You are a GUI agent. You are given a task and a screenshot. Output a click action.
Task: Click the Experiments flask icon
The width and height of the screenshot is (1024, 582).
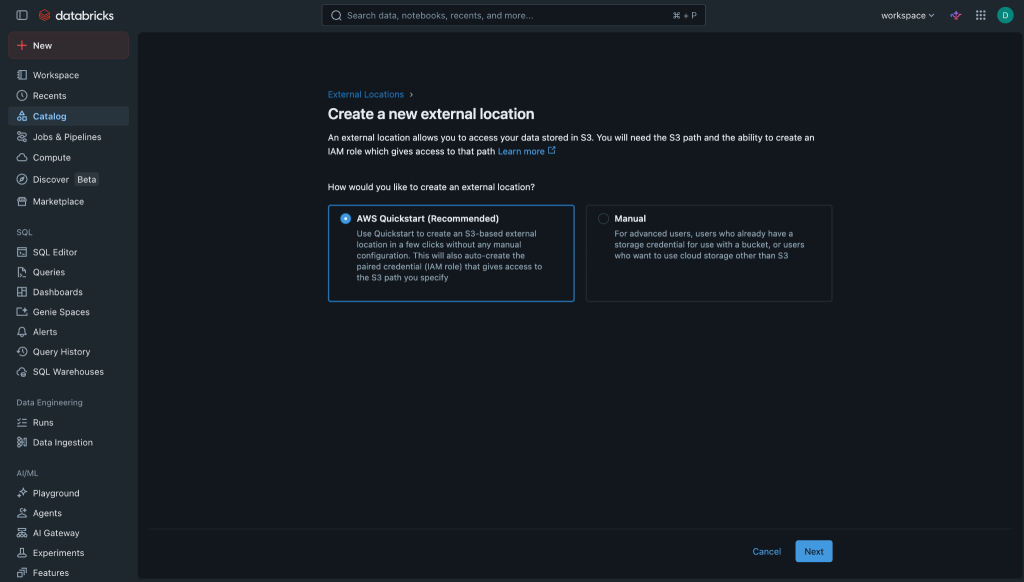pyautogui.click(x=22, y=553)
